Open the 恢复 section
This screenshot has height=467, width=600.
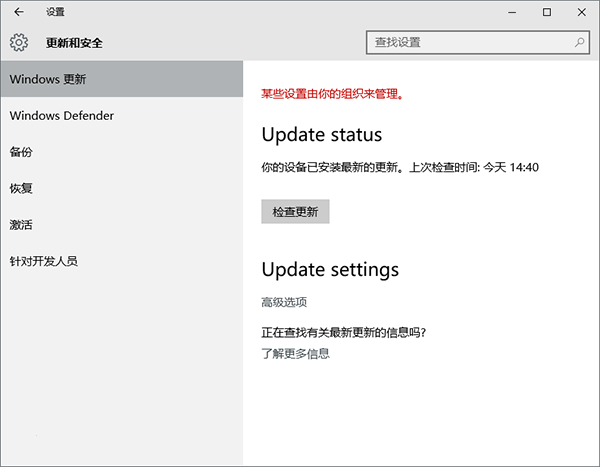point(122,188)
